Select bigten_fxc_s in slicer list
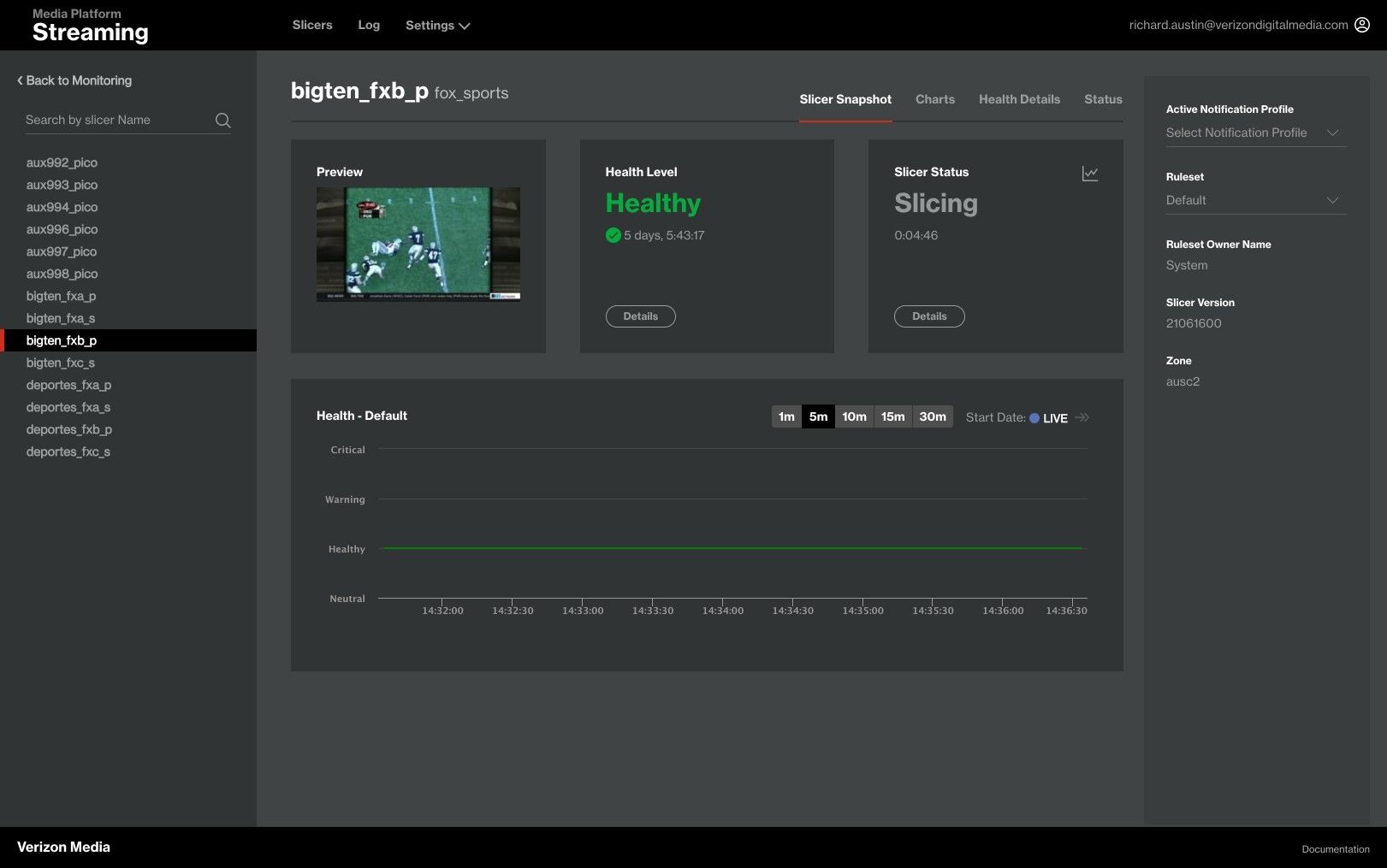This screenshot has height=868, width=1387. pyautogui.click(x=60, y=363)
